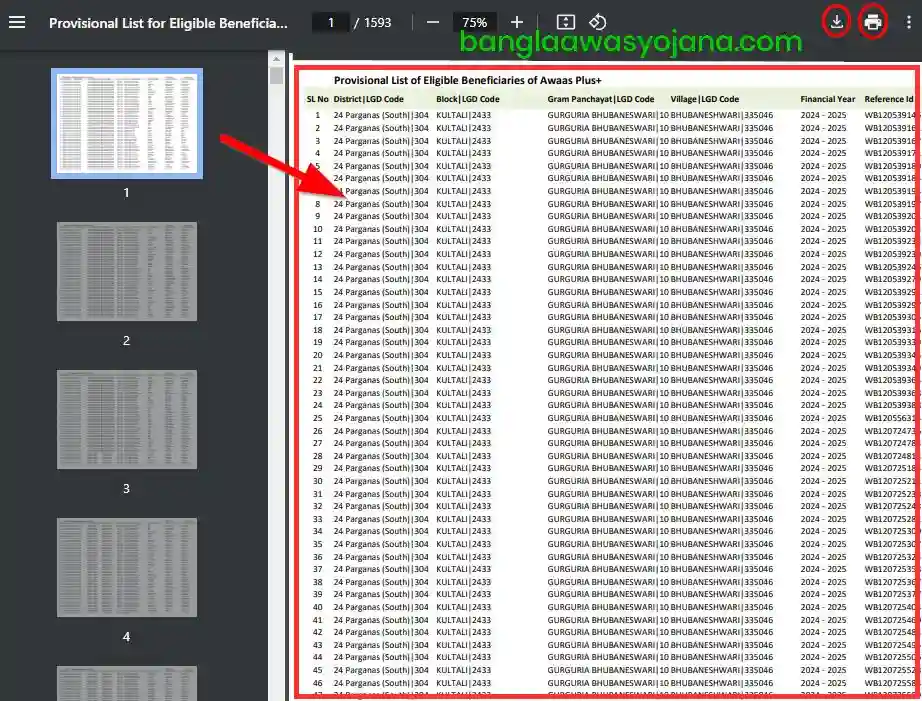
Task: Download the PDF using the download icon
Action: (x=837, y=22)
